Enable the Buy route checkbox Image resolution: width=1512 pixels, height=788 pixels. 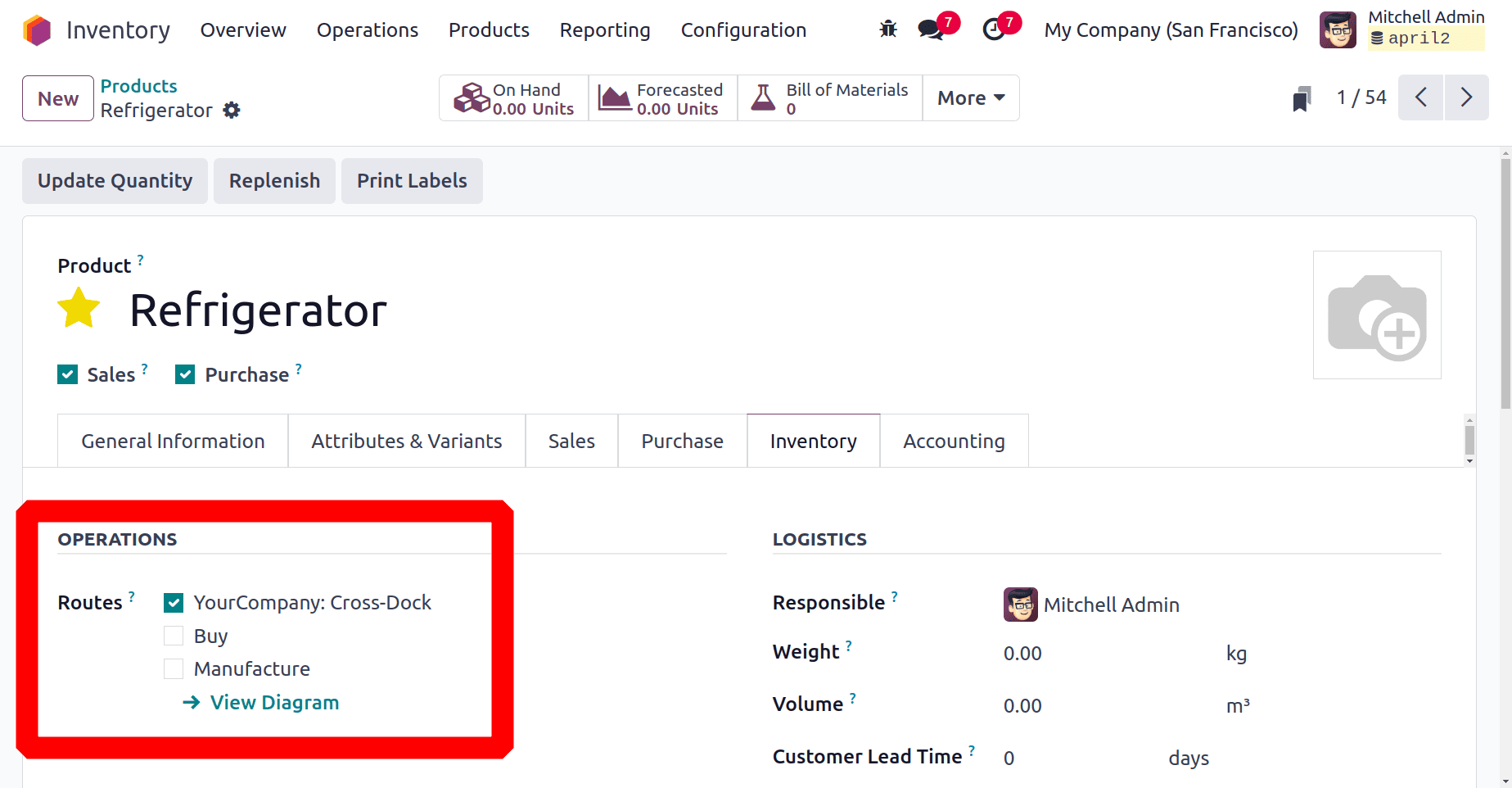click(x=174, y=636)
